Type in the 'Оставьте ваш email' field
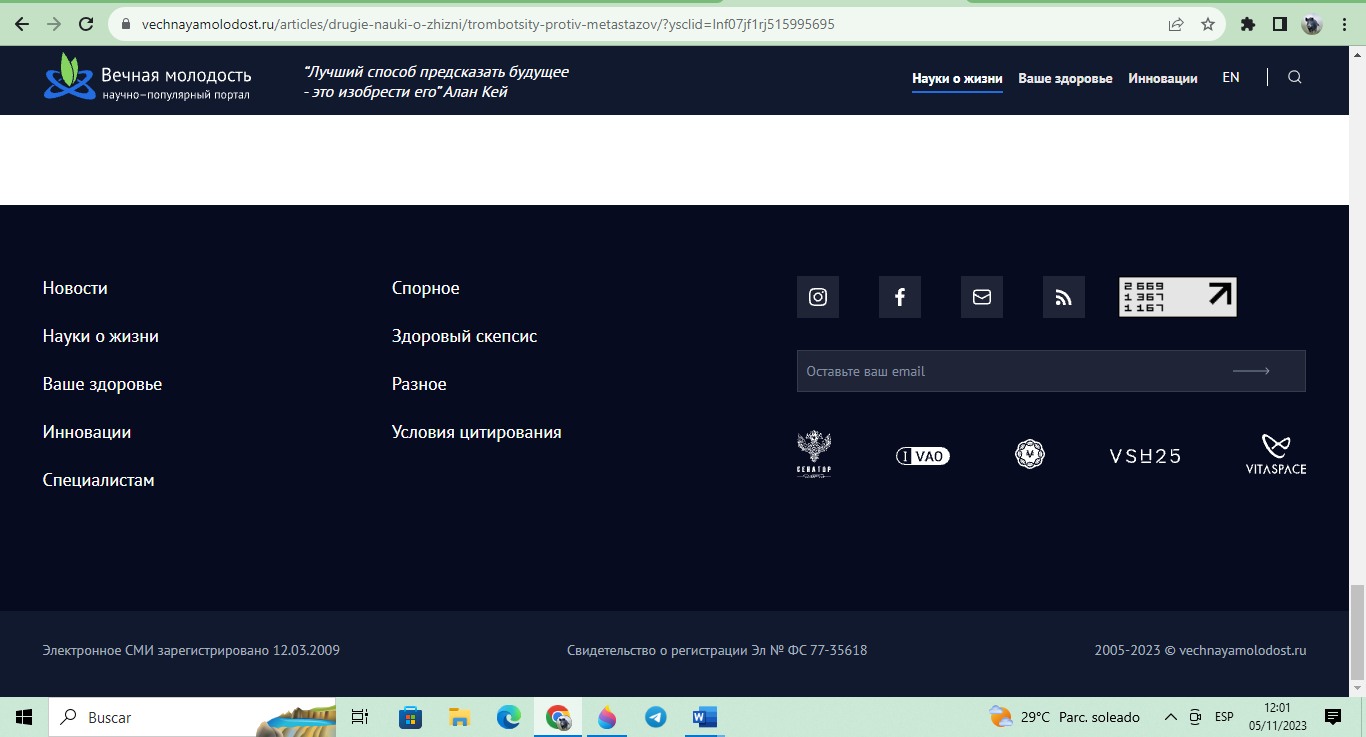This screenshot has width=1366, height=737. 1000,371
